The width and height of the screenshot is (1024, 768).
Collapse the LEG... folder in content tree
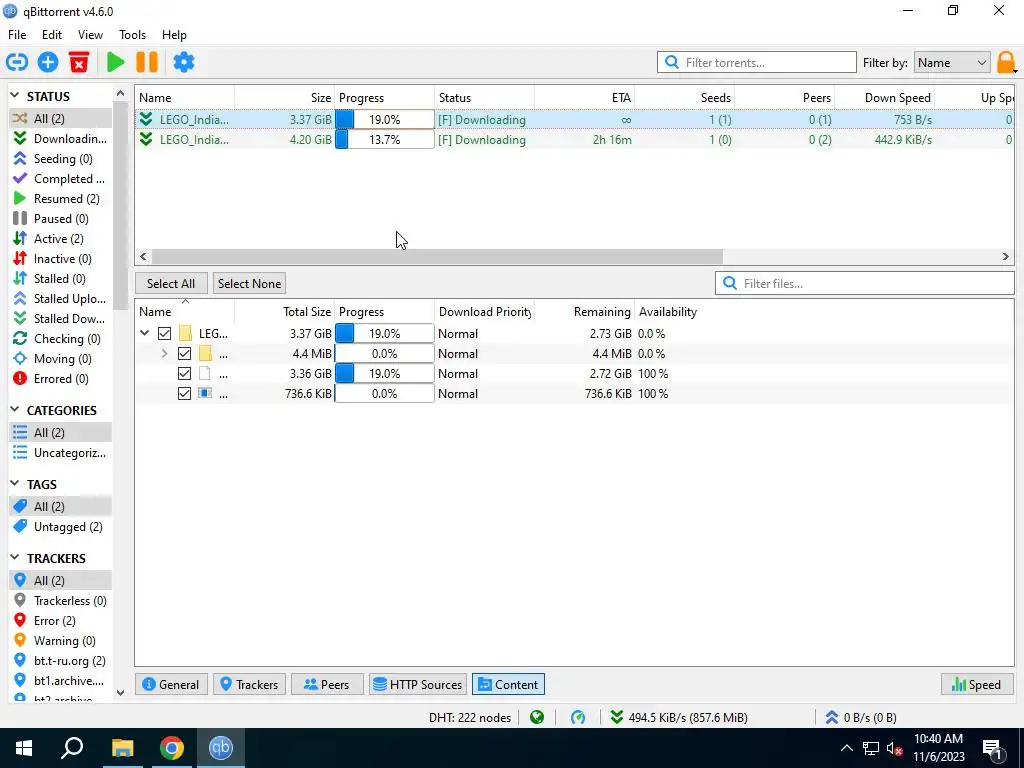coord(144,334)
